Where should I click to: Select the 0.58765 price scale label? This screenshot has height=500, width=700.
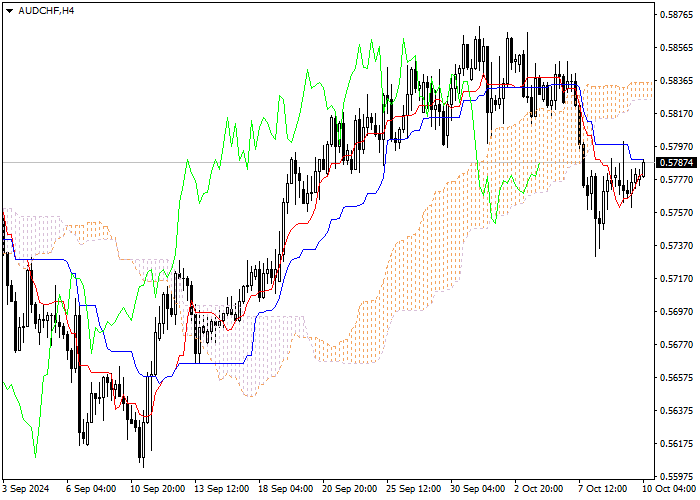click(x=676, y=15)
